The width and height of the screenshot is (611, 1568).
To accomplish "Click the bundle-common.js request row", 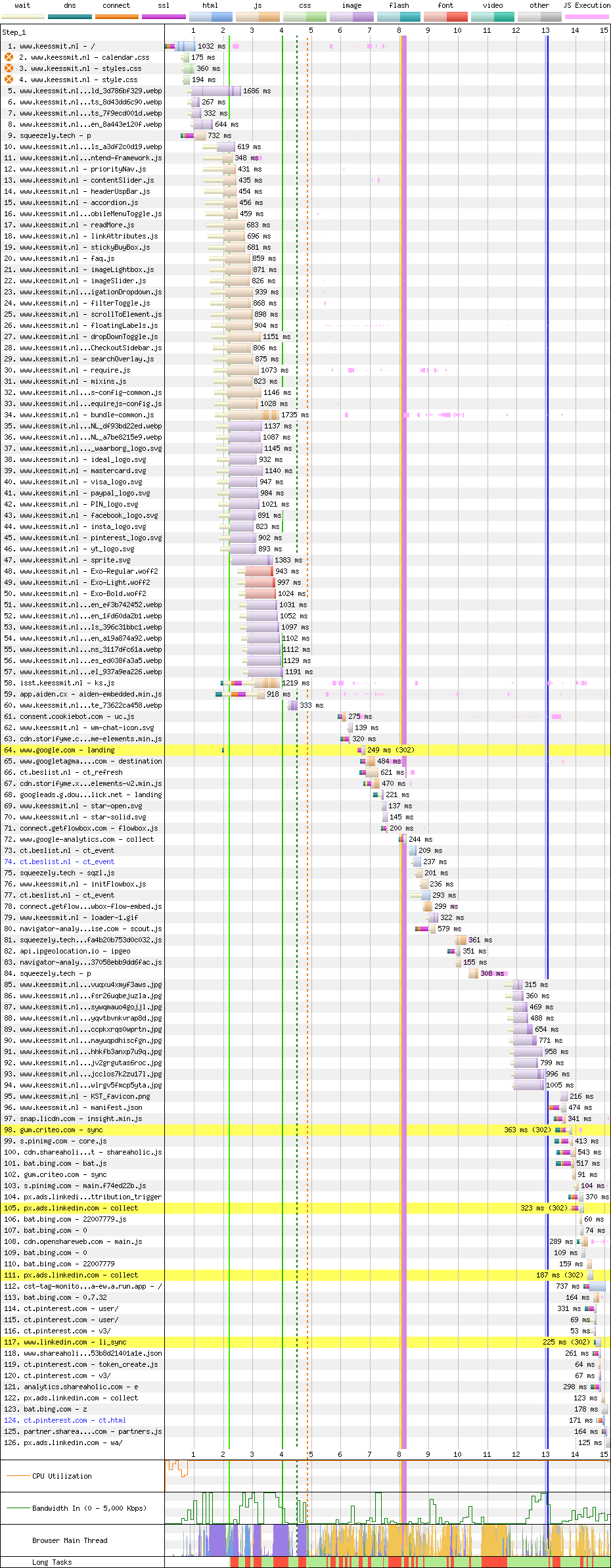I will tap(87, 415).
